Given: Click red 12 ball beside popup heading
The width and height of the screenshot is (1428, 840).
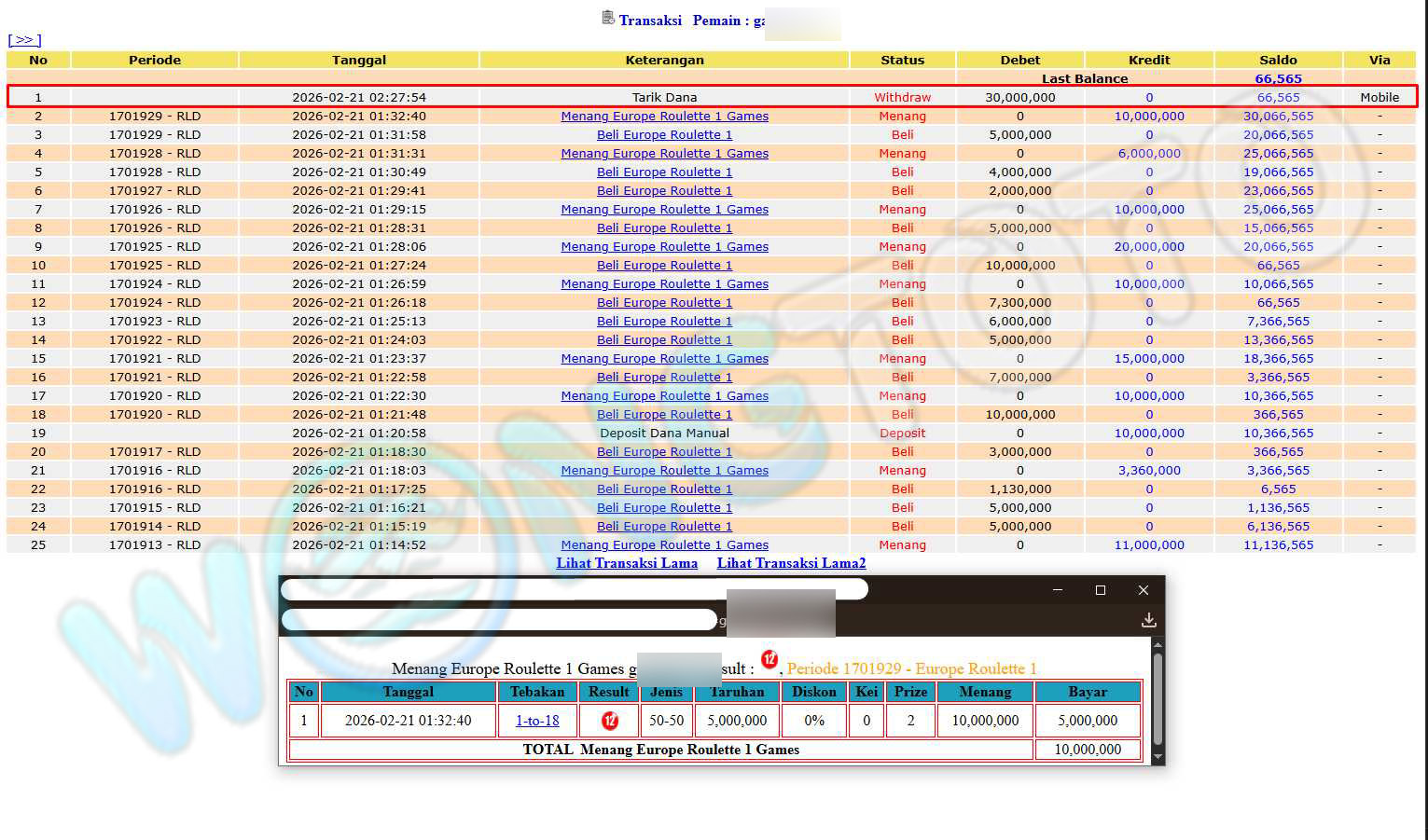Looking at the screenshot, I should click(769, 660).
